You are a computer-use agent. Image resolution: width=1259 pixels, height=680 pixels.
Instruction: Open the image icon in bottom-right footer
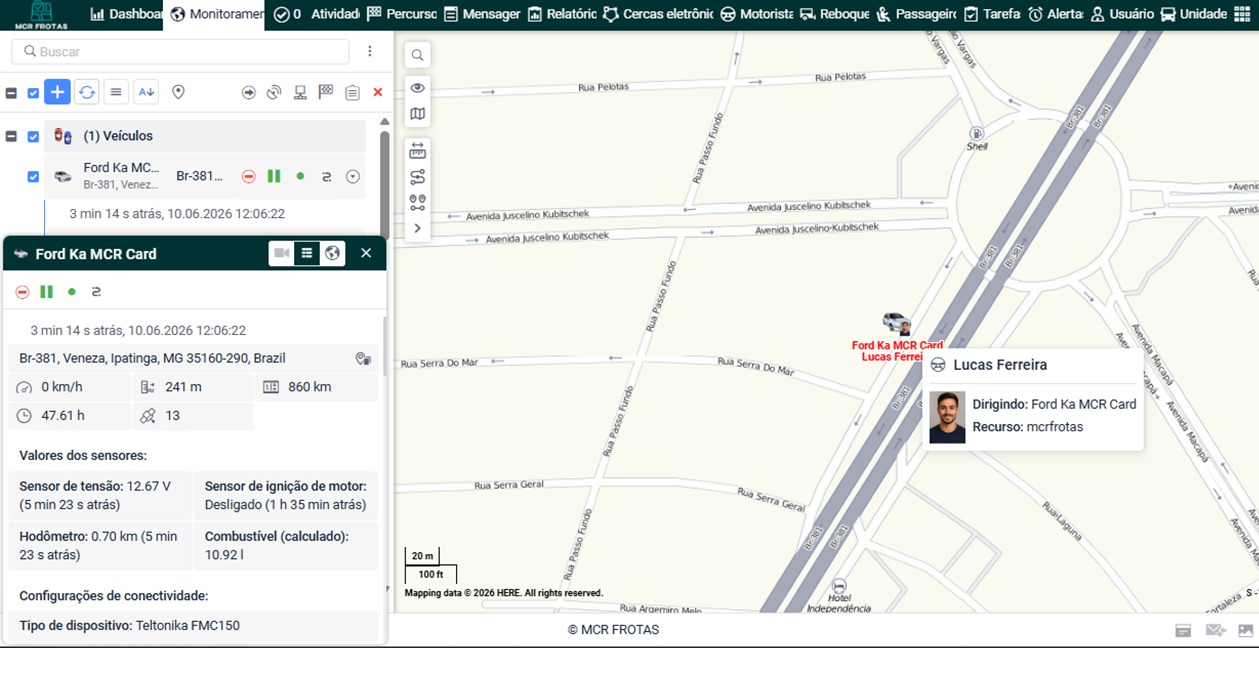pos(1245,630)
